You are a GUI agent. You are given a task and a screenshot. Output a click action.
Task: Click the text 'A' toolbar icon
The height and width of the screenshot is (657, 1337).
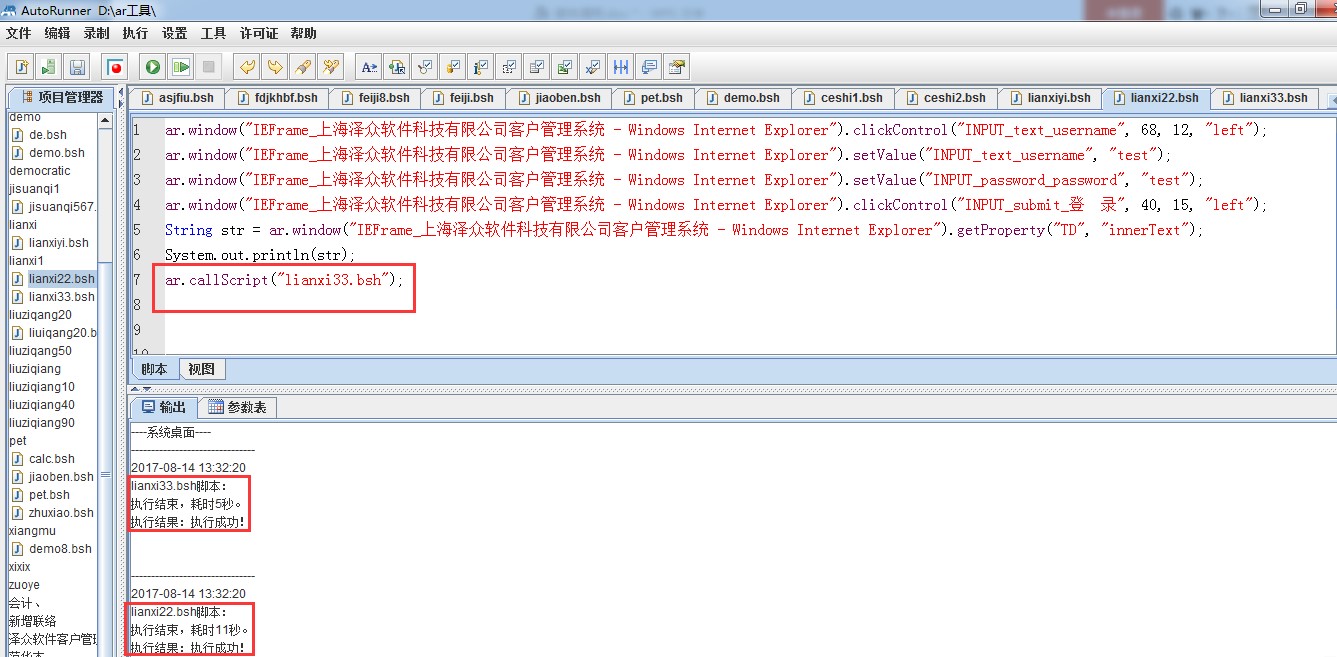[x=369, y=67]
